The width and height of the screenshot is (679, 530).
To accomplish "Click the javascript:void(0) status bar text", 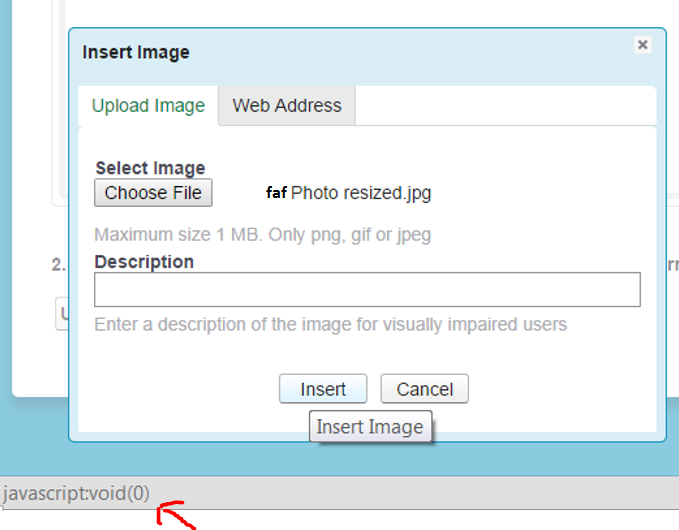I will tap(76, 493).
